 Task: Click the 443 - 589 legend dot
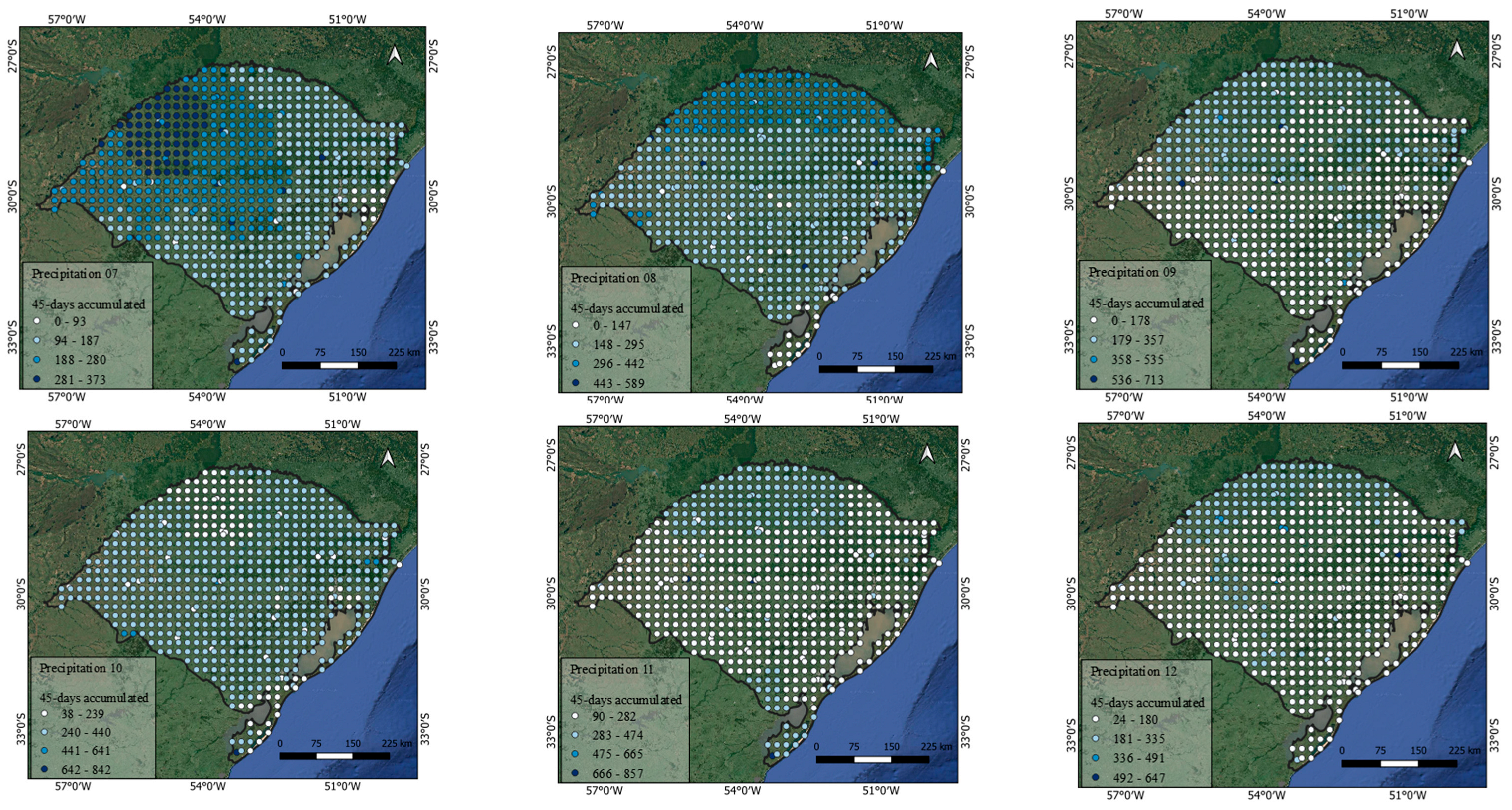(x=576, y=383)
